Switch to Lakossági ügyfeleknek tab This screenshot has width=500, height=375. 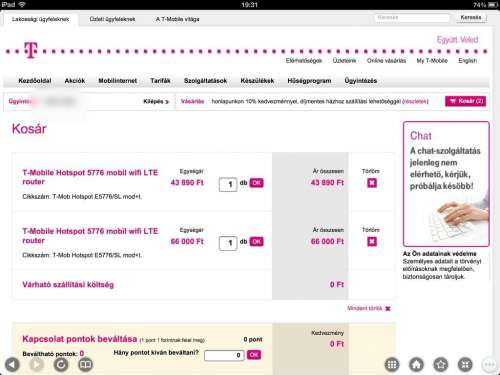[40, 19]
